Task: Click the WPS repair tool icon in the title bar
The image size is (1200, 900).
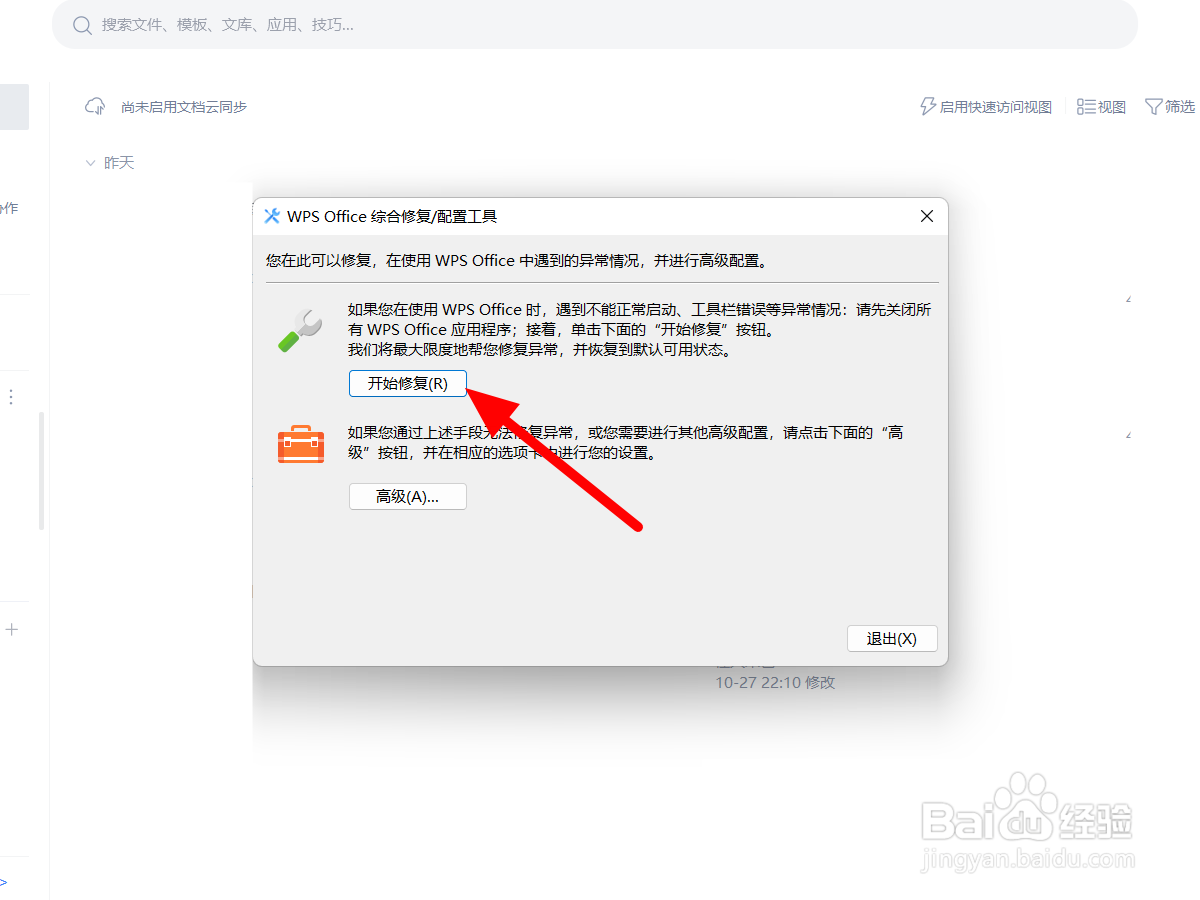Action: tap(270, 215)
